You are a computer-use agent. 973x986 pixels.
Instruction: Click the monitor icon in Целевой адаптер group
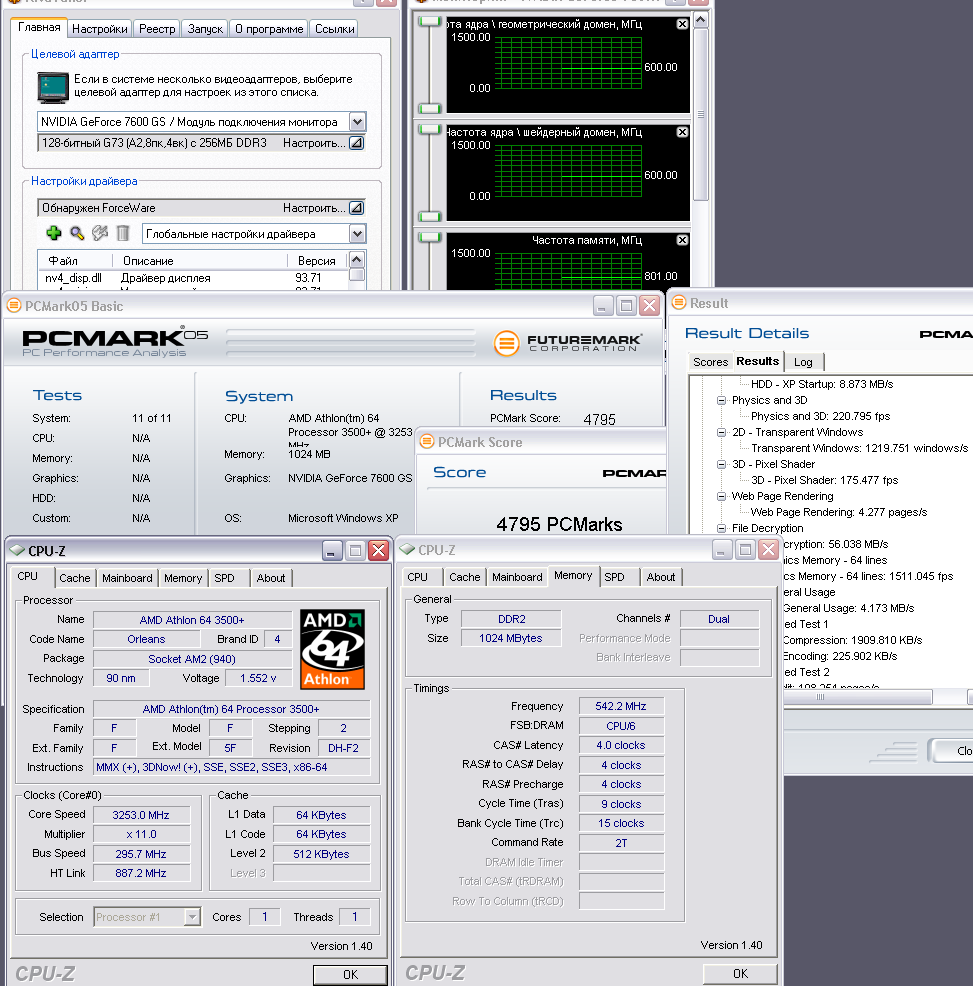(x=52, y=87)
